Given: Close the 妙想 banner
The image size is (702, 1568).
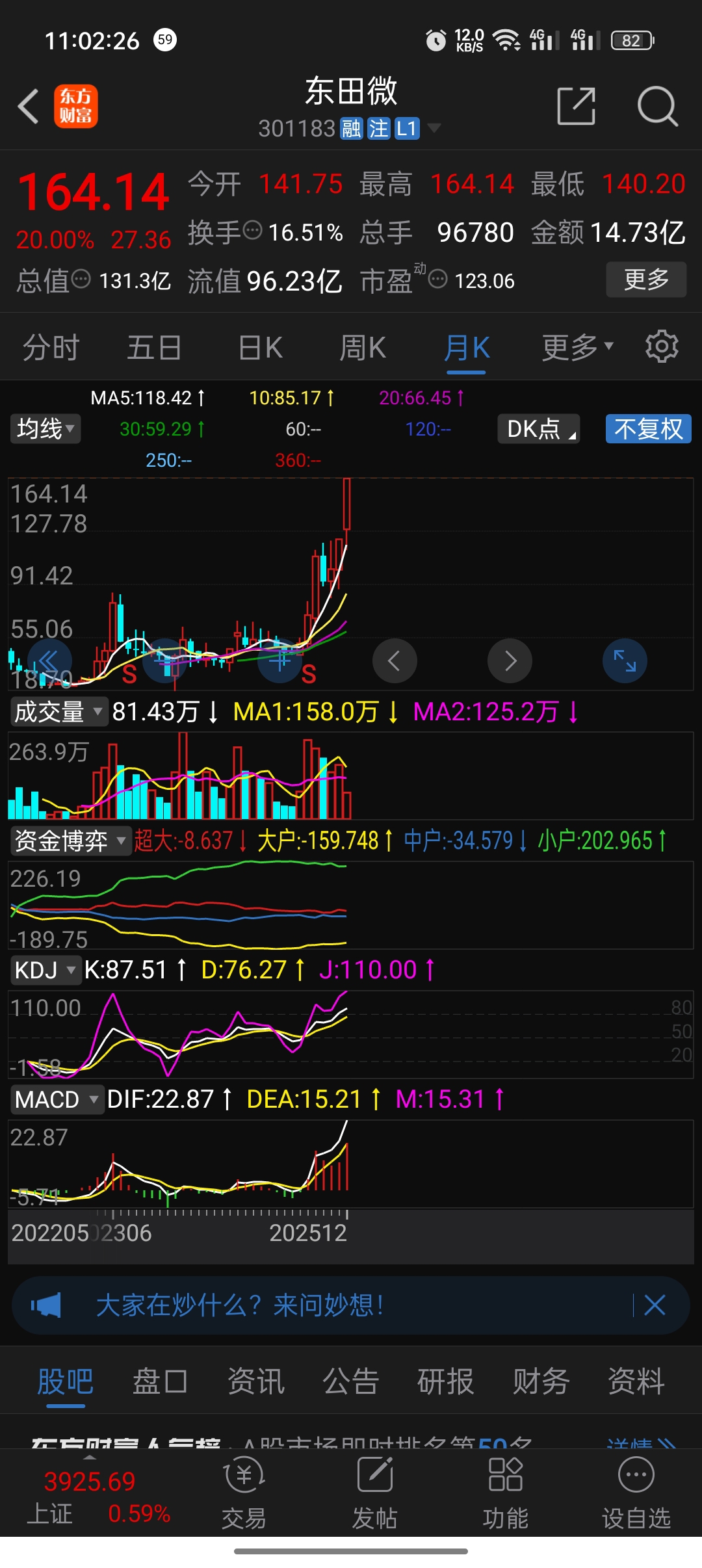Looking at the screenshot, I should pyautogui.click(x=655, y=1305).
